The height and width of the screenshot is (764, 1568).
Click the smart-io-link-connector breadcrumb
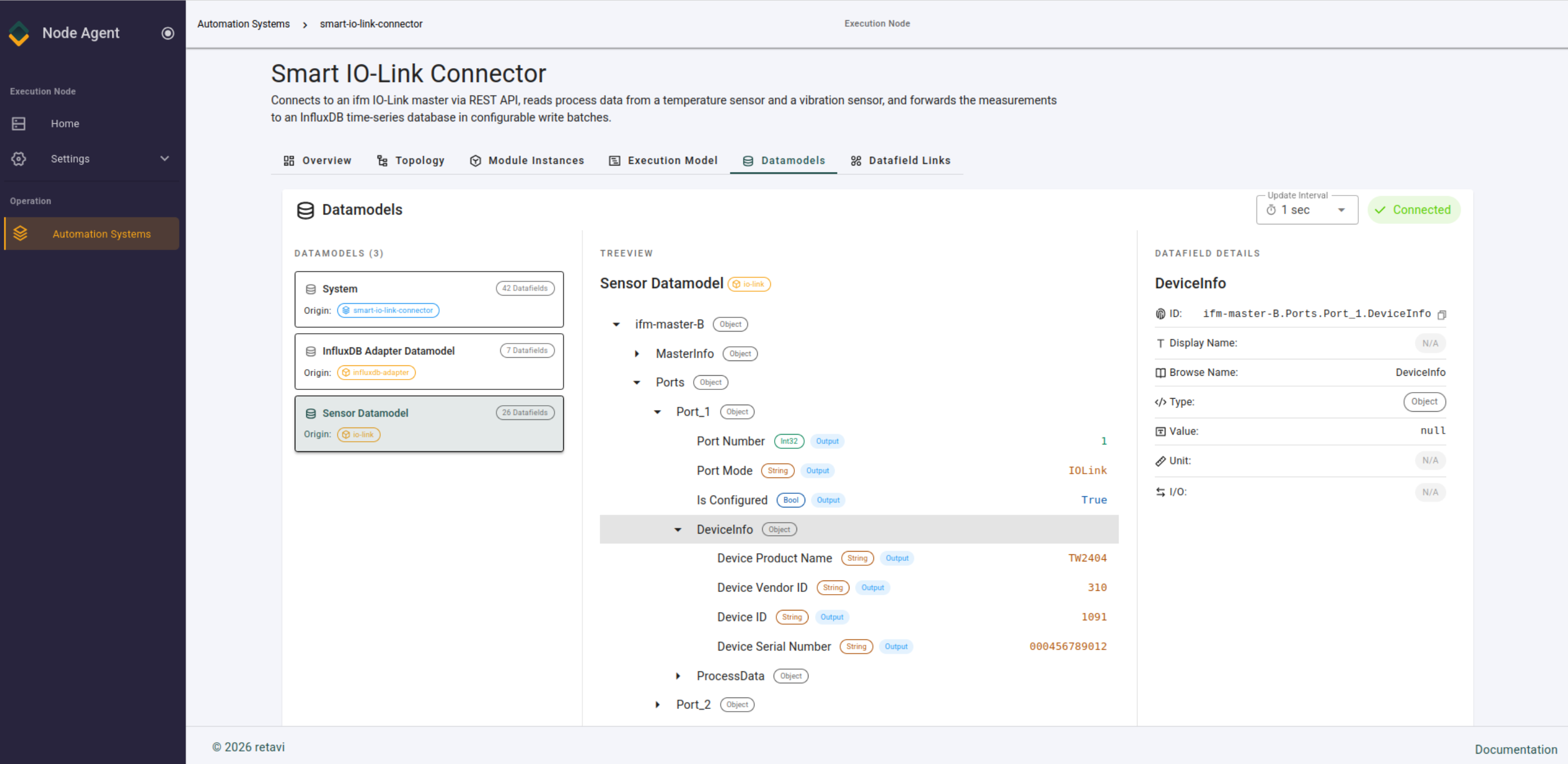370,24
